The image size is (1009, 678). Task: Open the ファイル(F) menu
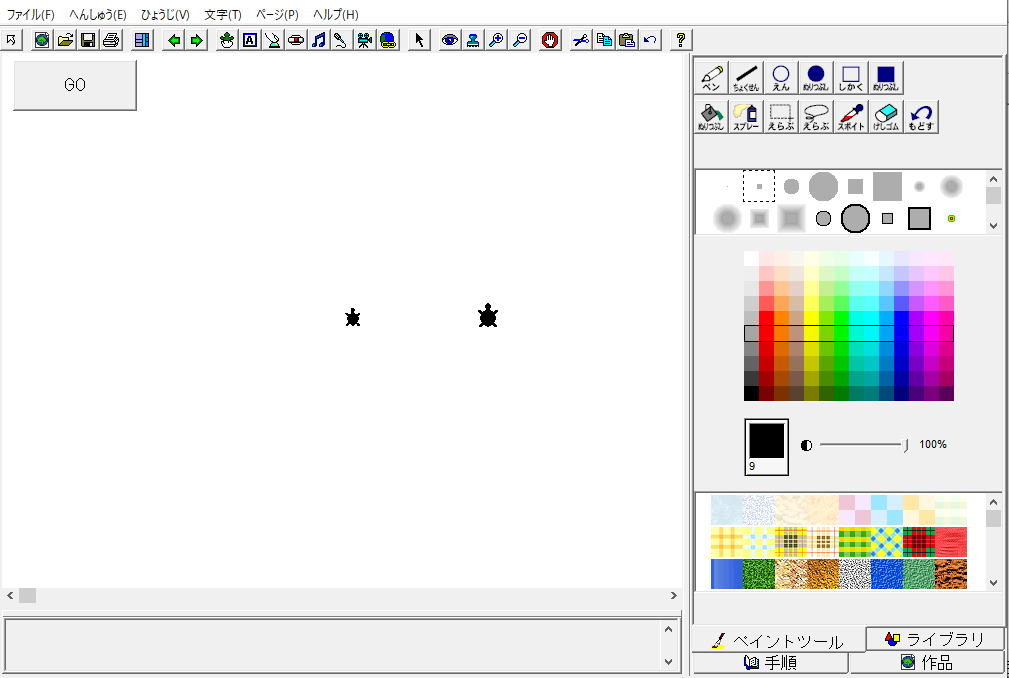(31, 15)
